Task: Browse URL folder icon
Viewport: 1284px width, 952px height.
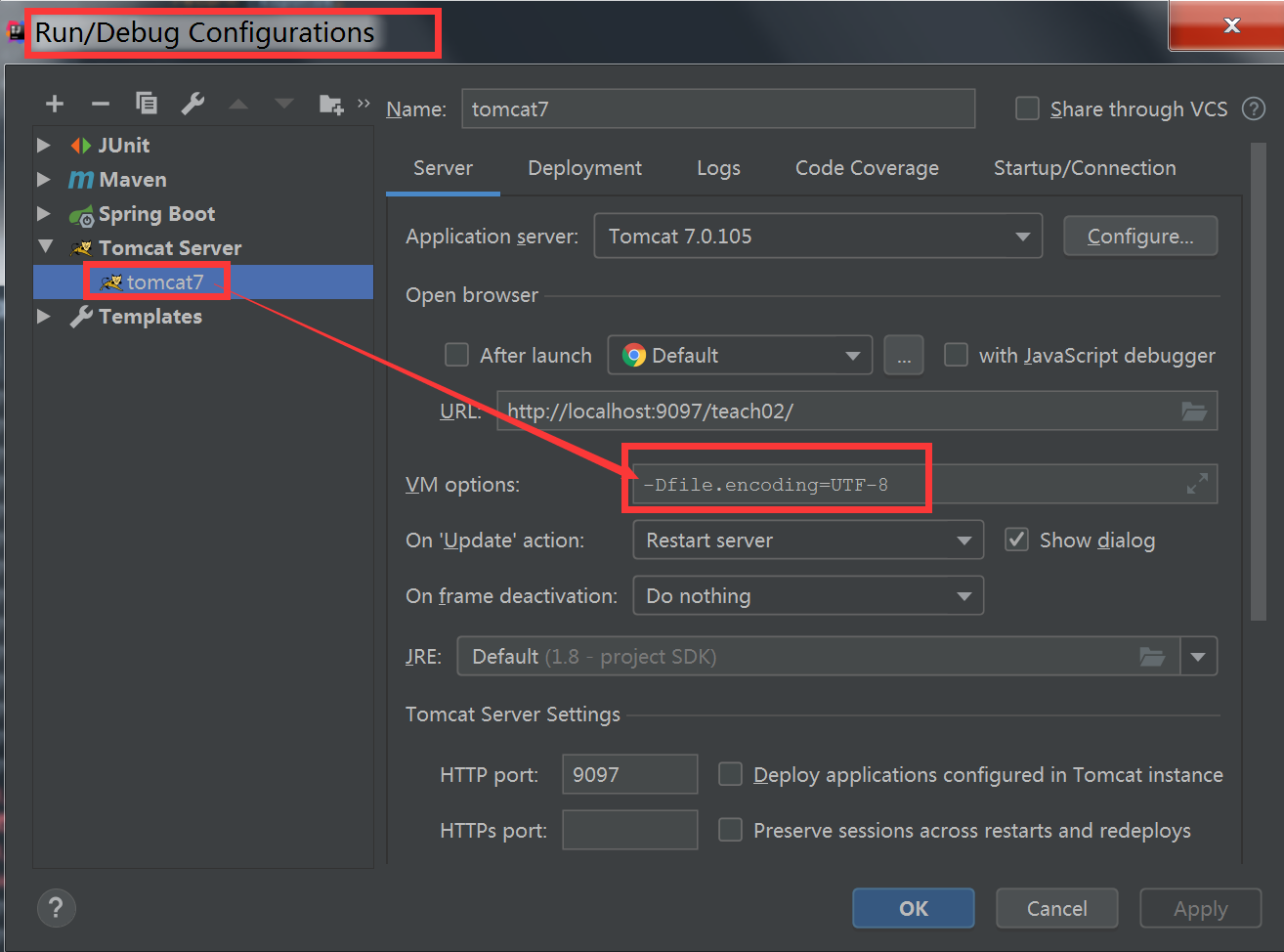Action: (1194, 411)
